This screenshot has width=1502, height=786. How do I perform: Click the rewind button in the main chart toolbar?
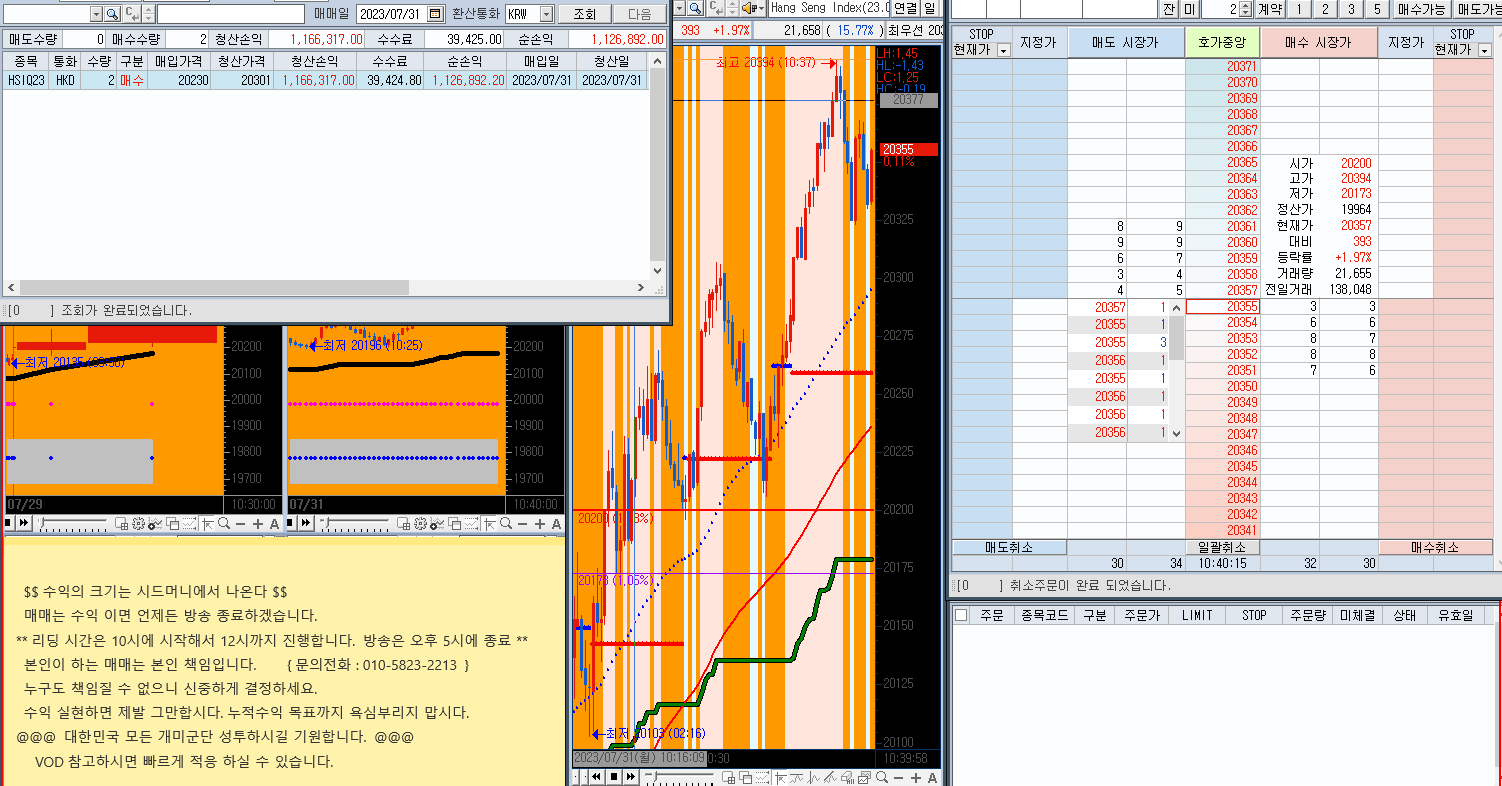click(x=596, y=777)
